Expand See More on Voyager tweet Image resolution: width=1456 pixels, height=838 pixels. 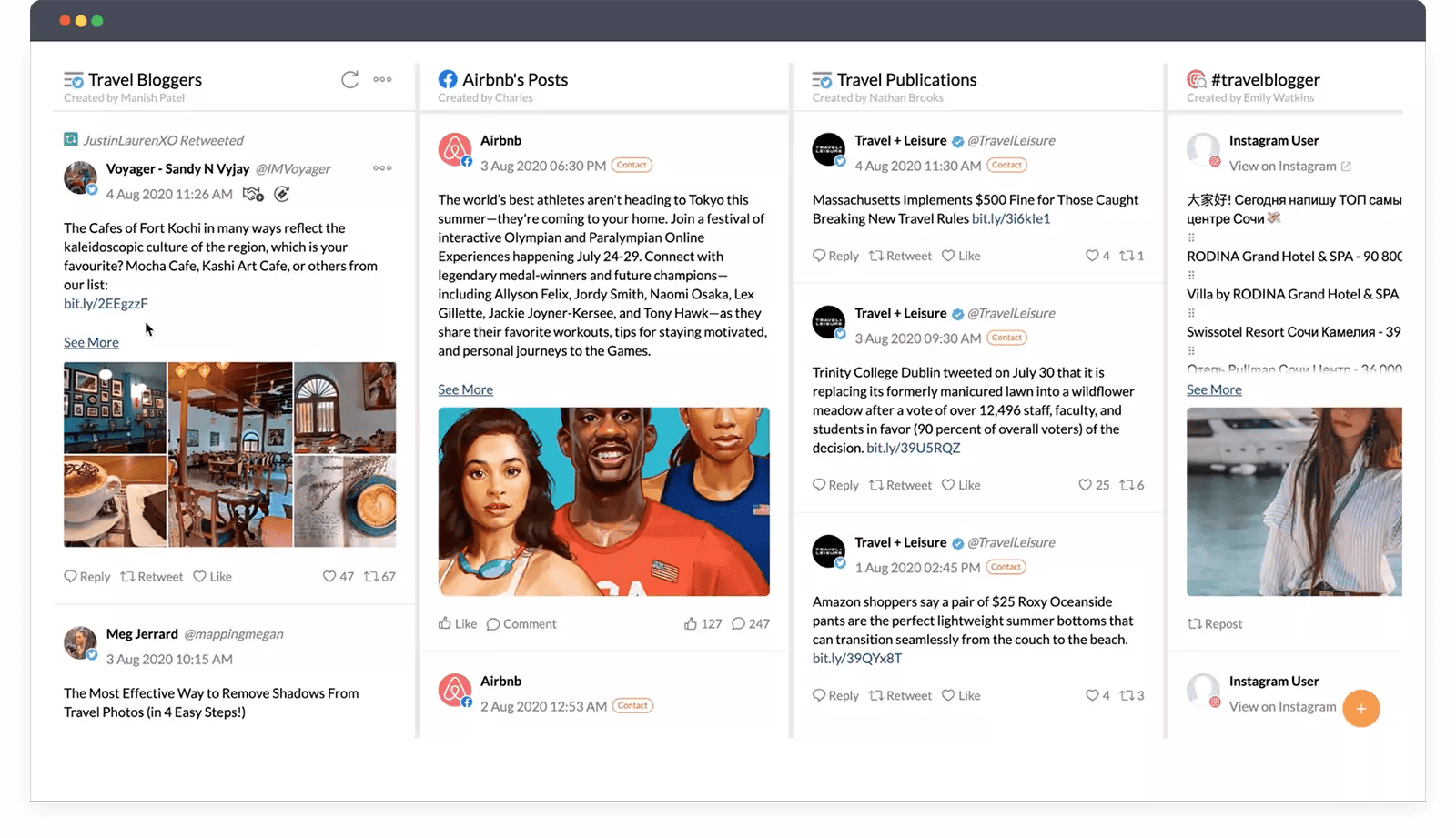[91, 342]
